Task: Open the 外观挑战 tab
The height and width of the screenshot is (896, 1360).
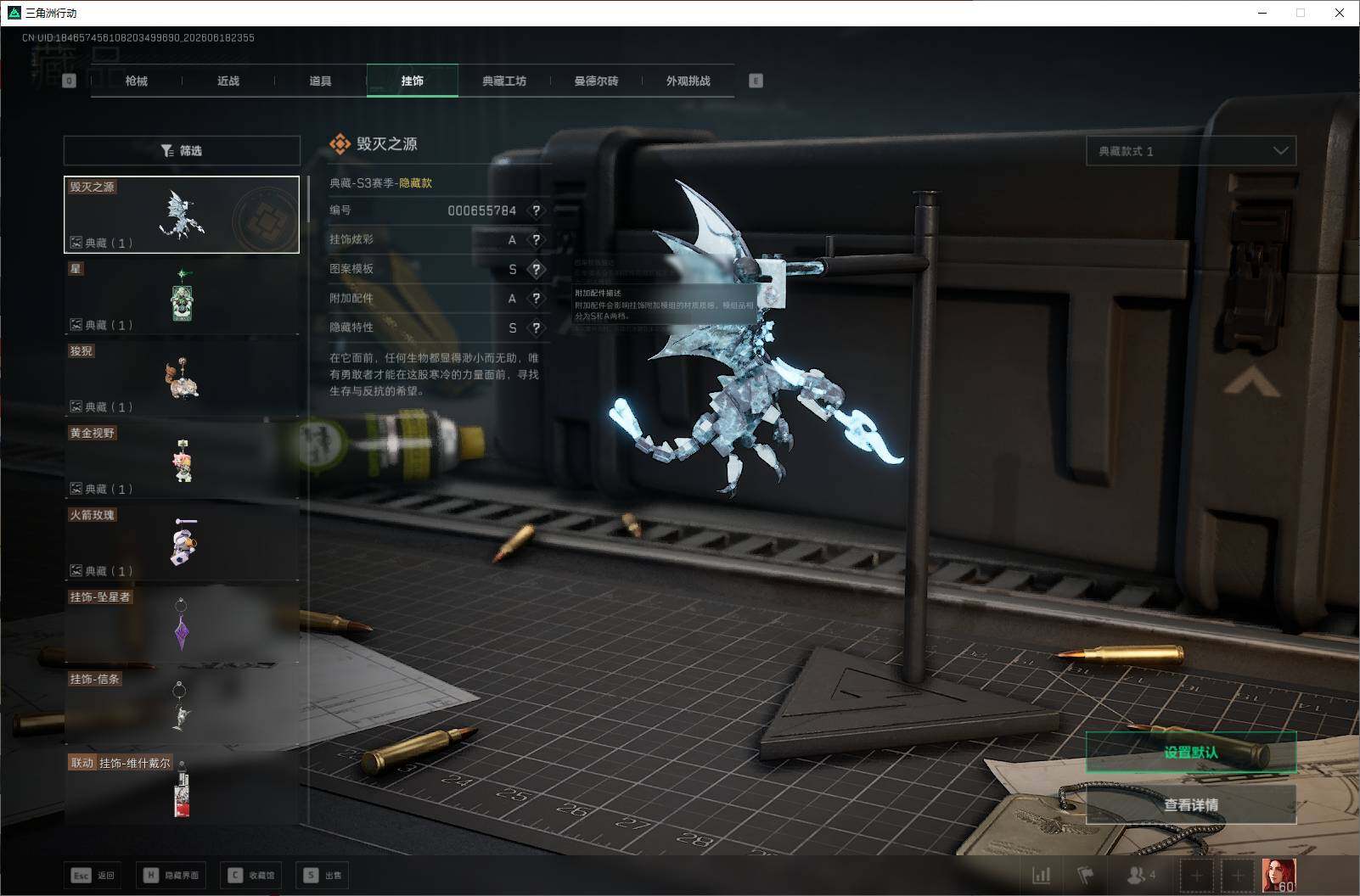Action: 688,81
